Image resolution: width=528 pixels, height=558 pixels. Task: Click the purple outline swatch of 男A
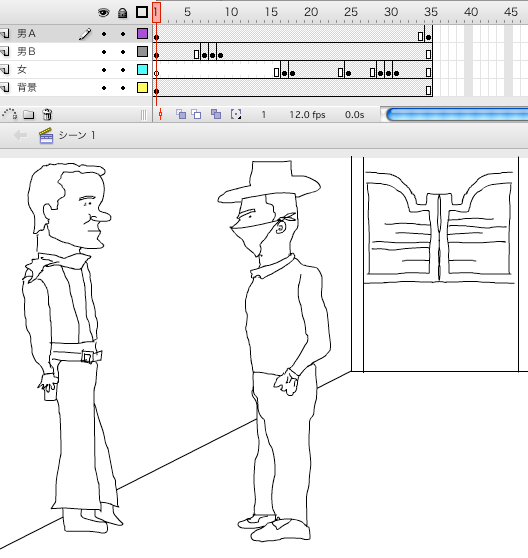pyautogui.click(x=142, y=34)
